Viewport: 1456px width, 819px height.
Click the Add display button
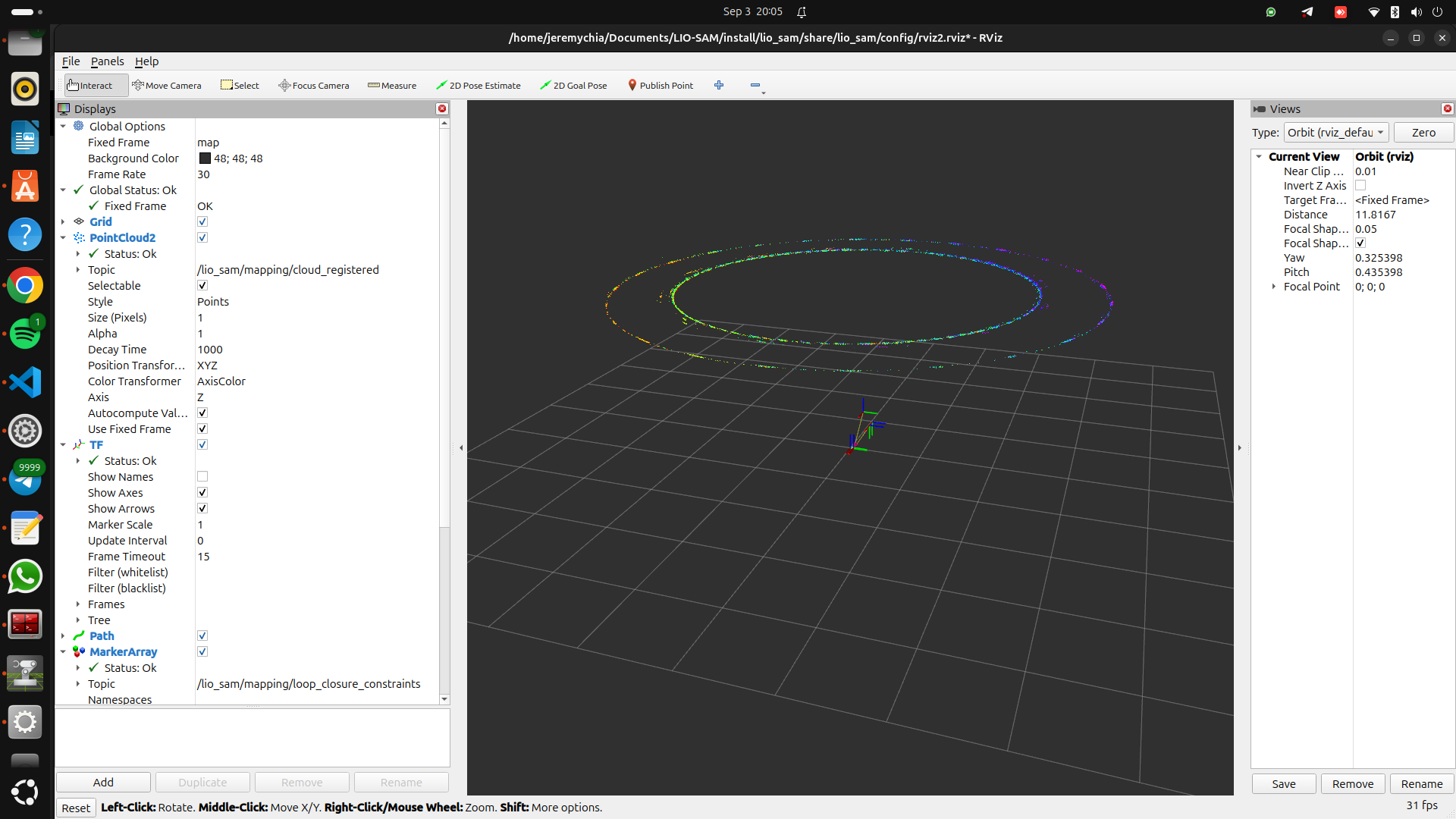pyautogui.click(x=103, y=783)
